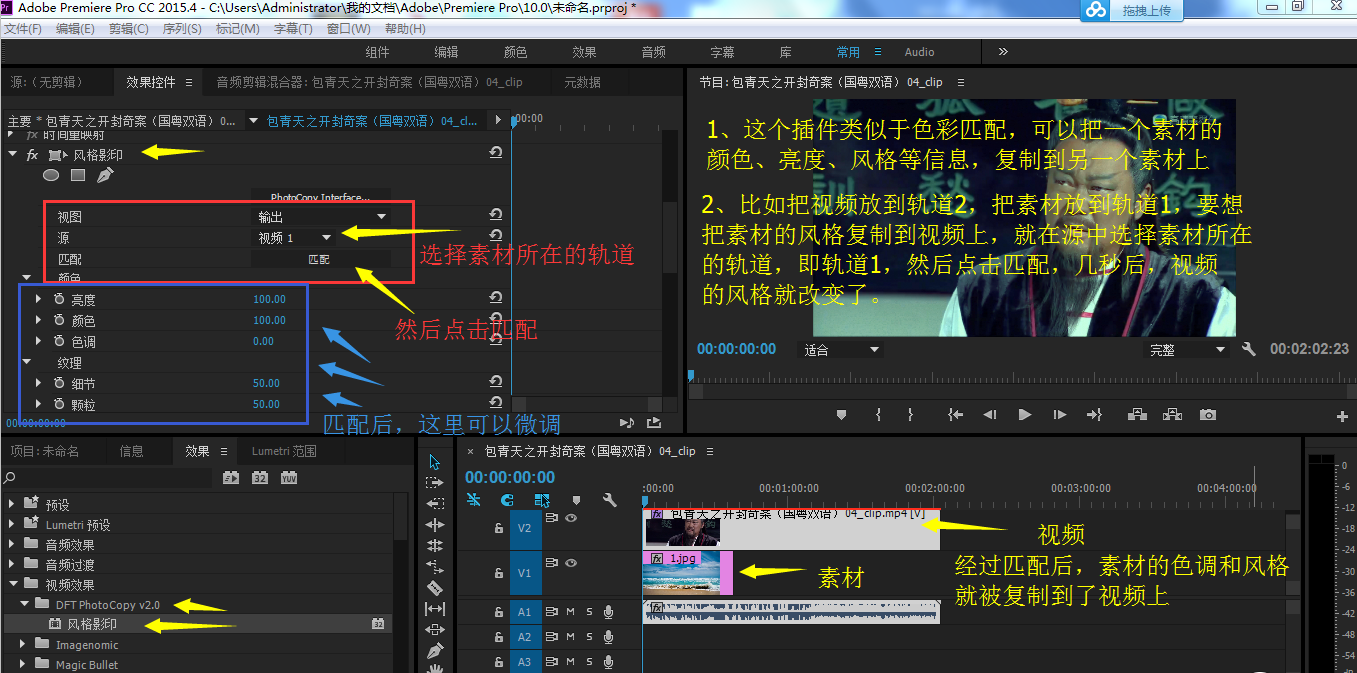Open Program Monitor settings wrench

tap(1248, 349)
